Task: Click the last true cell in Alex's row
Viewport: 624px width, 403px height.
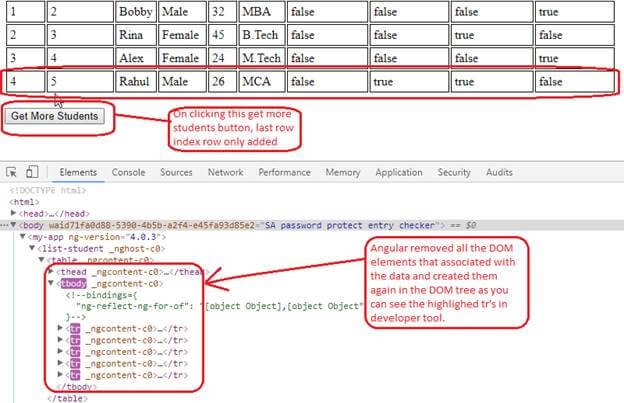Action: (574, 58)
